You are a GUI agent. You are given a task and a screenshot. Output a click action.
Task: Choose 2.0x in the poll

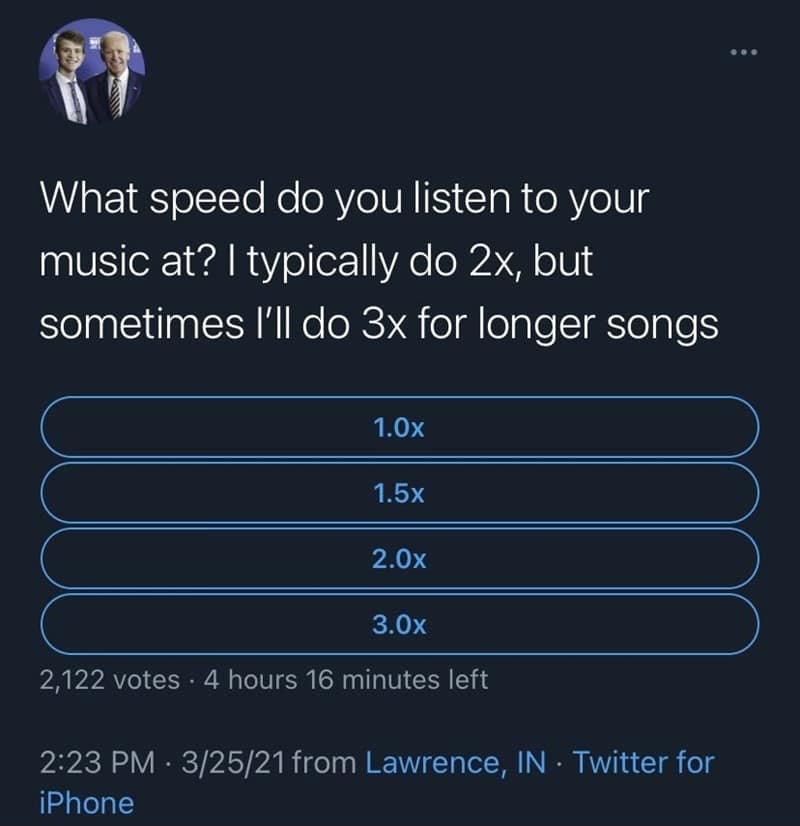(x=399, y=559)
